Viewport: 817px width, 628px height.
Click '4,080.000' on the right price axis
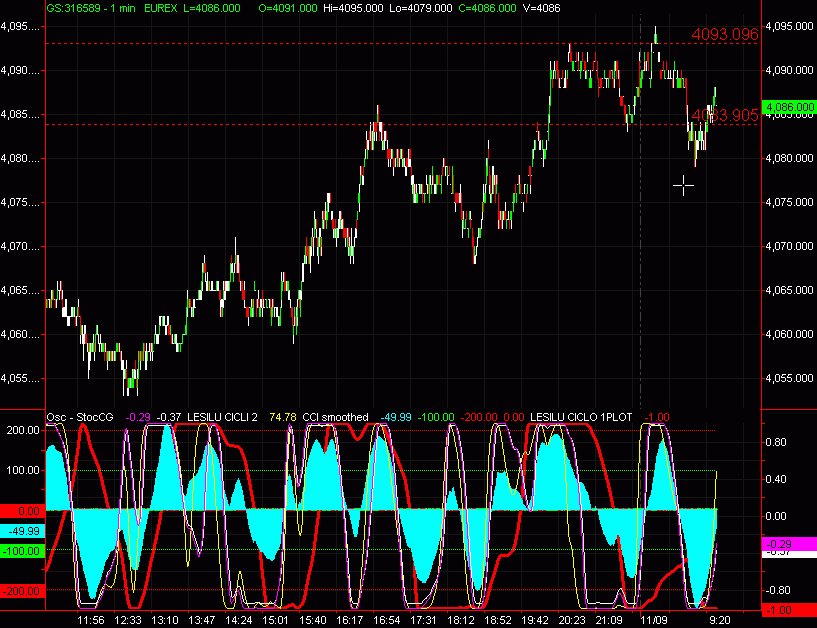click(x=789, y=158)
